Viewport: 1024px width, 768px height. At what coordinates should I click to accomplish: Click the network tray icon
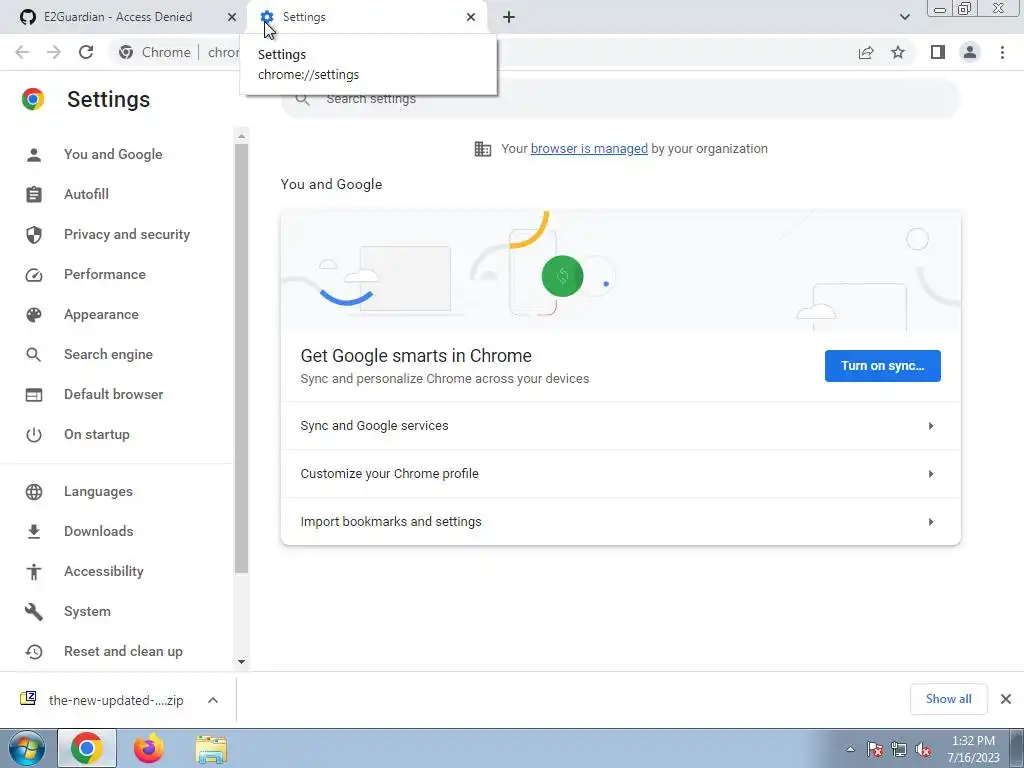(x=899, y=749)
